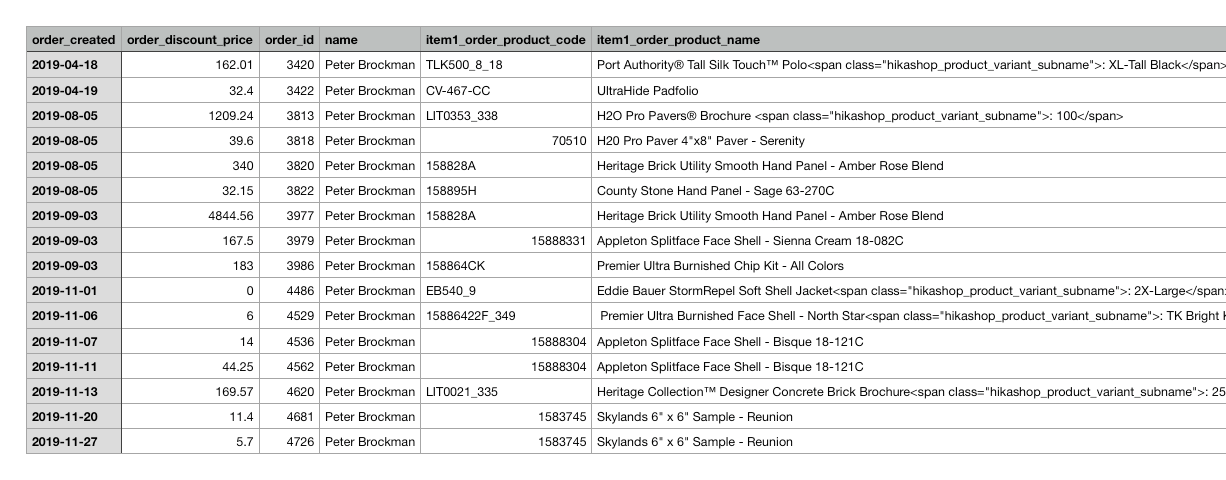Select the County Stone Hand Panel cell
The height and width of the screenshot is (480, 1226).
908,191
